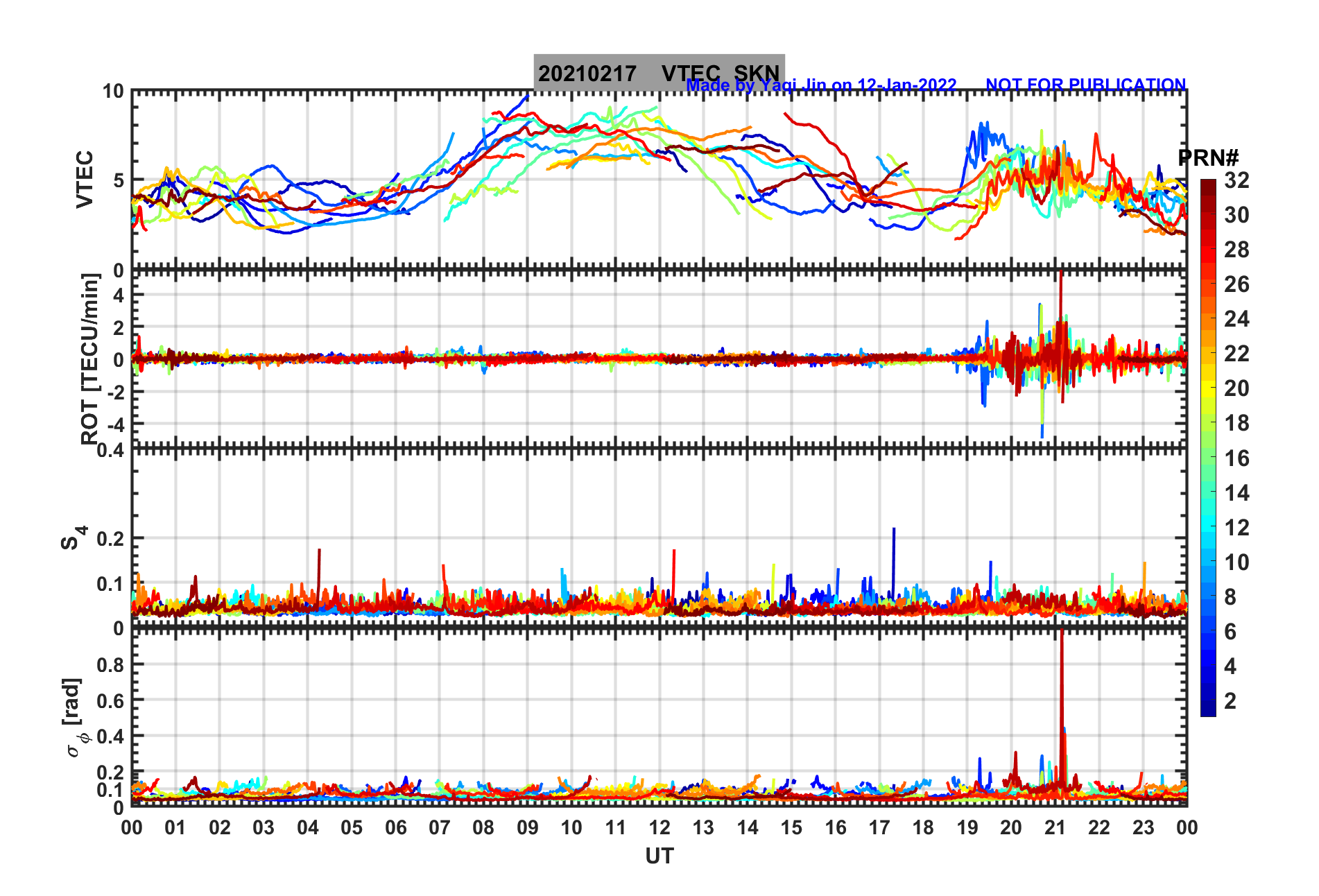Click the PRN colorbar tick label '20'
This screenshot has width=1319, height=896.
pyautogui.click(x=1236, y=388)
